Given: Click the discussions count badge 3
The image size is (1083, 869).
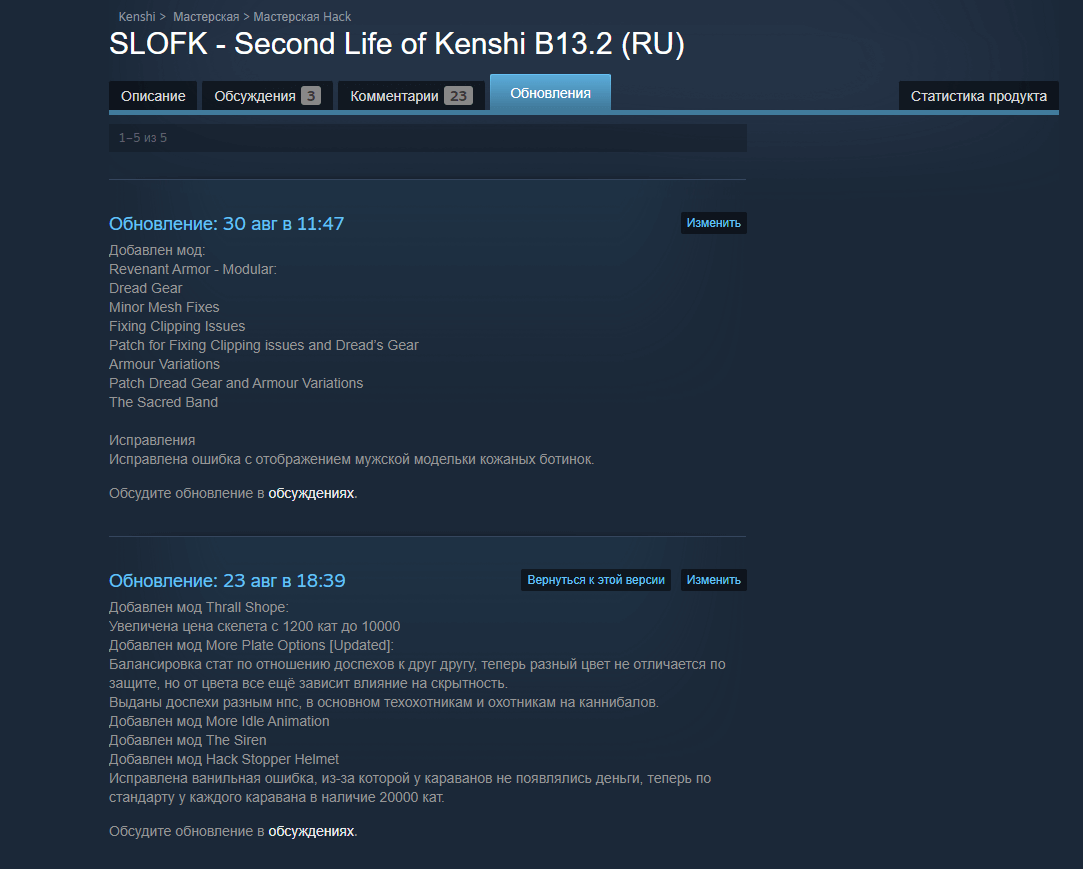Looking at the screenshot, I should pos(311,96).
